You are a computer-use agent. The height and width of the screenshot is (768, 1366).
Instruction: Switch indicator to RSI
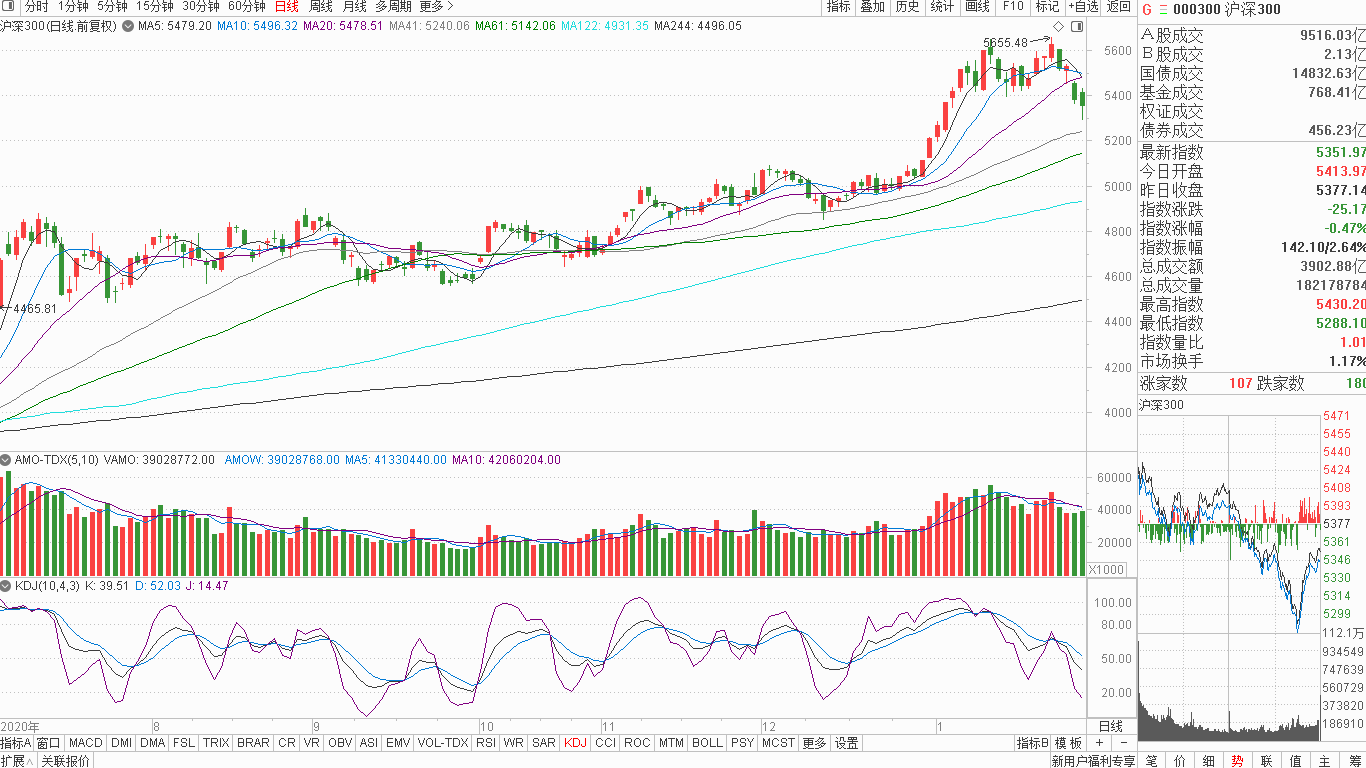485,743
